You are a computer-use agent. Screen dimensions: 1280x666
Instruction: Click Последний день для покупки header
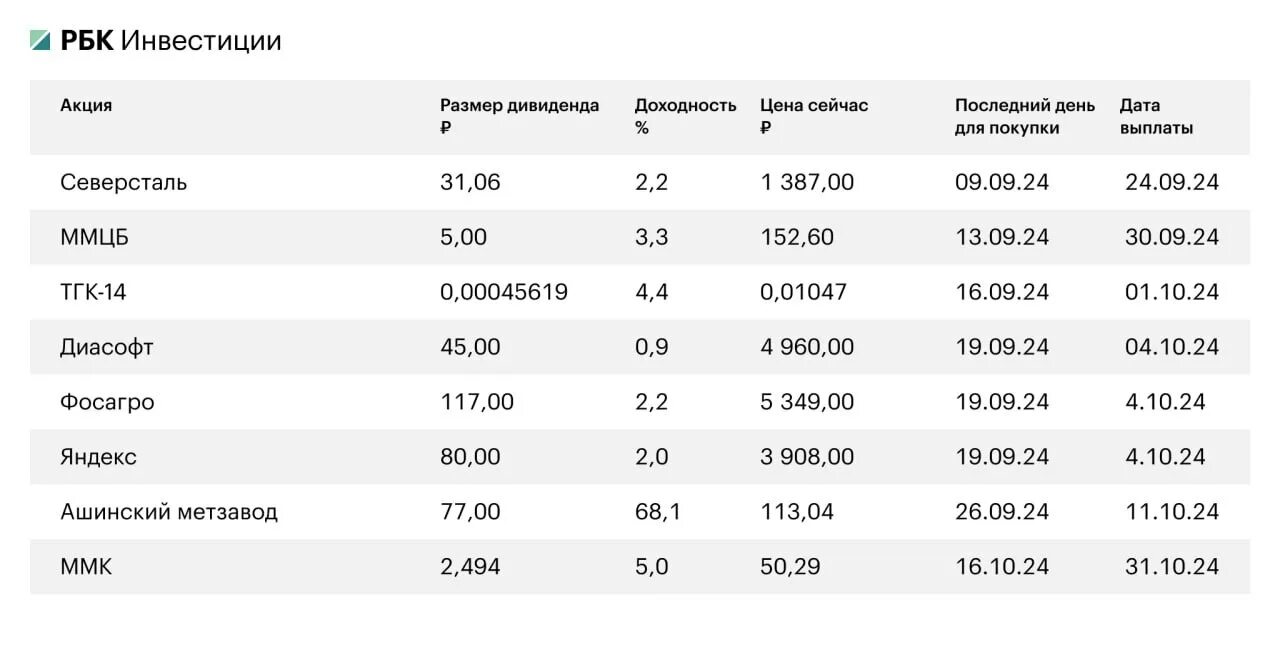tap(1024, 116)
